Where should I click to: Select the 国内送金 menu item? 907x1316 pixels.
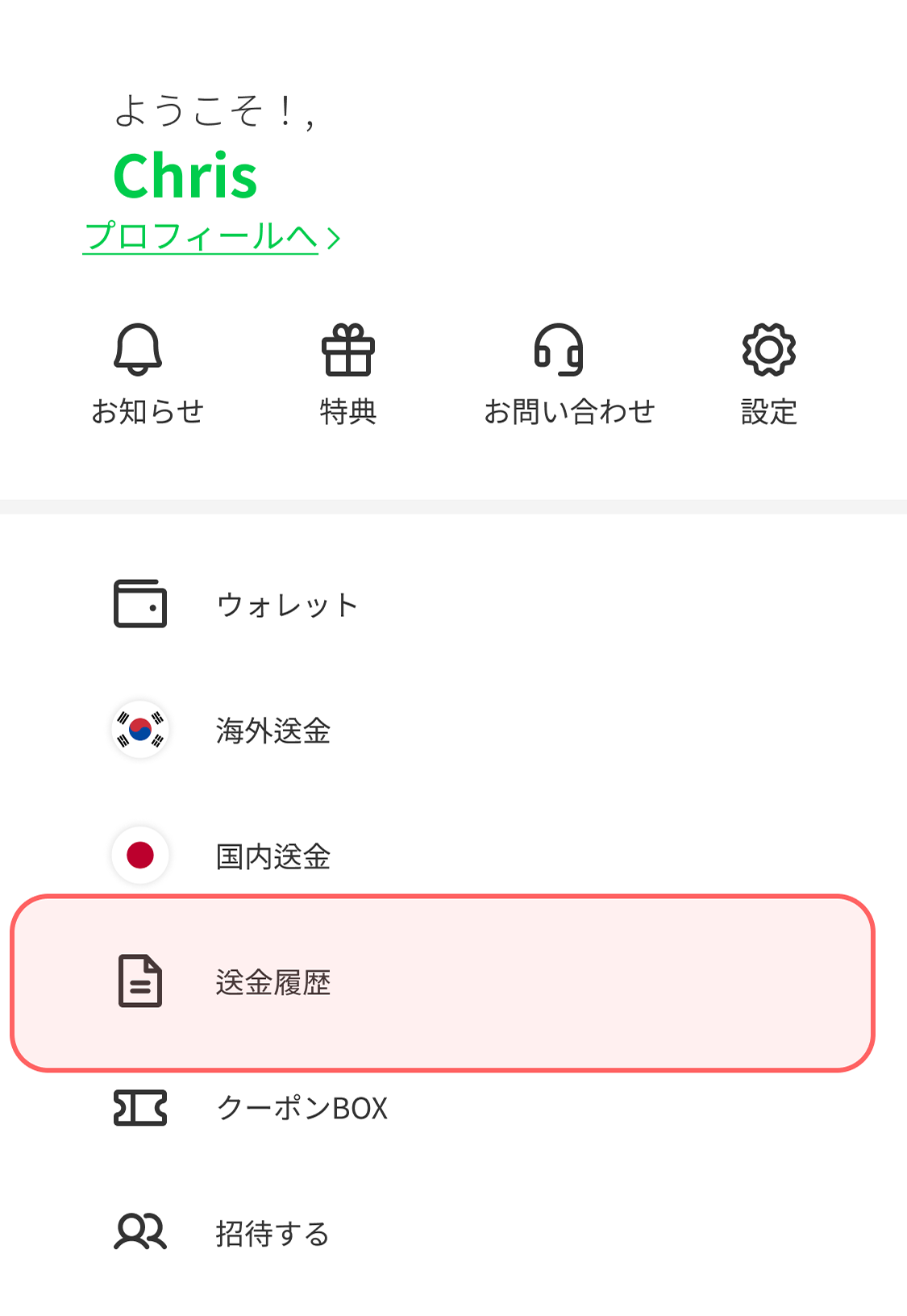pos(273,856)
